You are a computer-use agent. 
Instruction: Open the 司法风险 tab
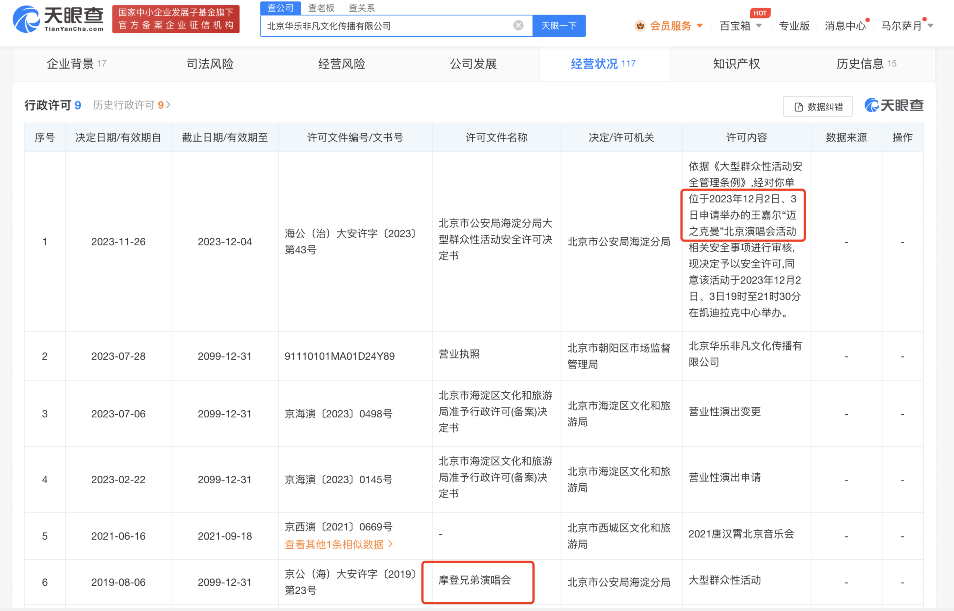(x=210, y=64)
